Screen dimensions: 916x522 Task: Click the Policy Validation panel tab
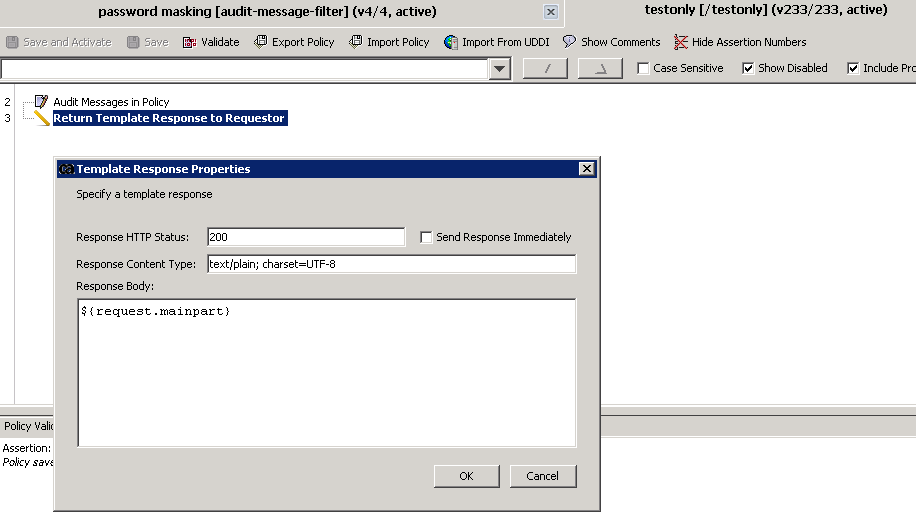coord(27,426)
